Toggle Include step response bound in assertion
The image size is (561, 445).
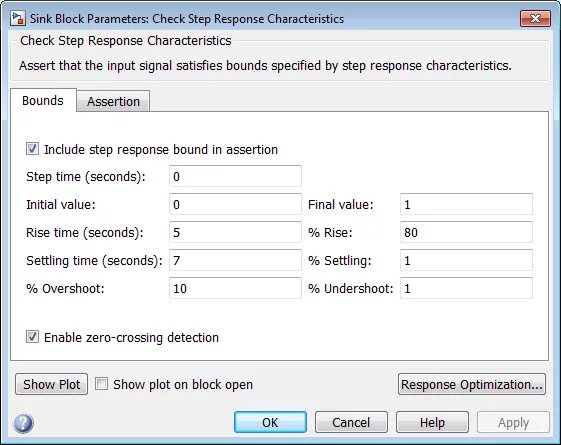click(32, 149)
